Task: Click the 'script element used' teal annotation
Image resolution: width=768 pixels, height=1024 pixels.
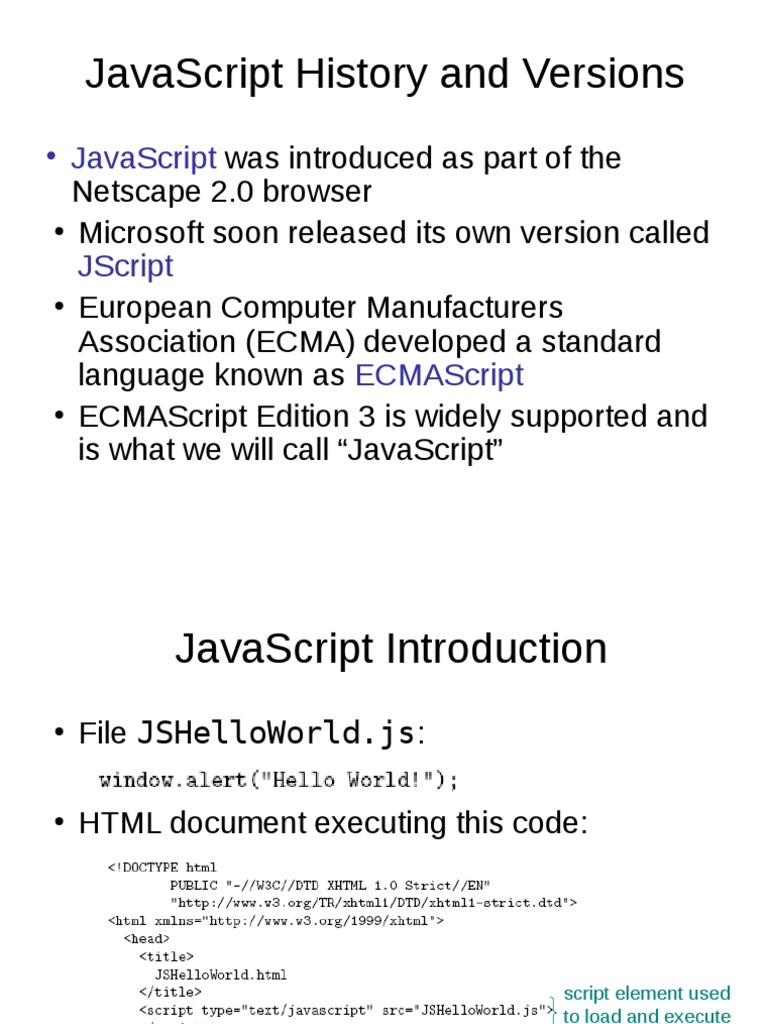Action: click(647, 993)
